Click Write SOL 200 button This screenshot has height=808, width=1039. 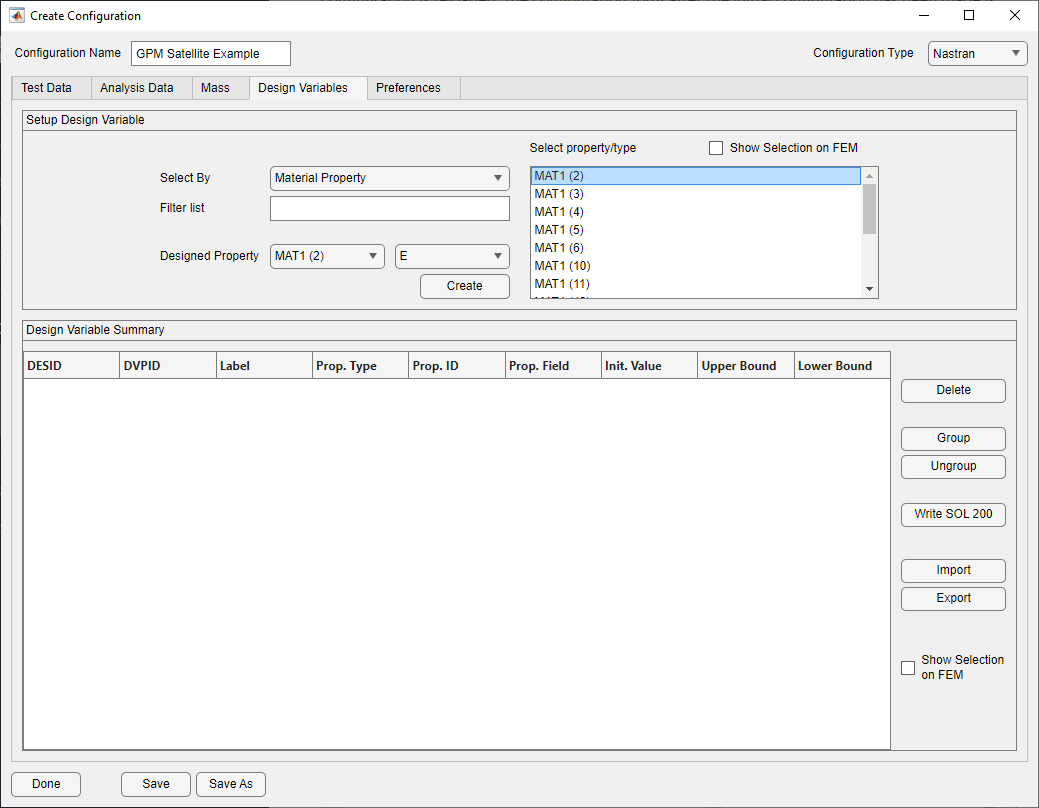point(953,514)
